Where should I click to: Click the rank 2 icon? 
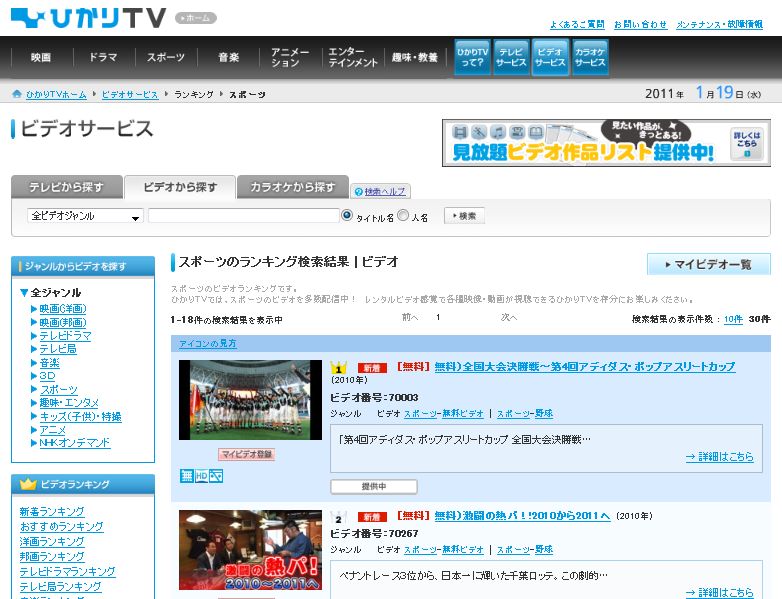338,517
